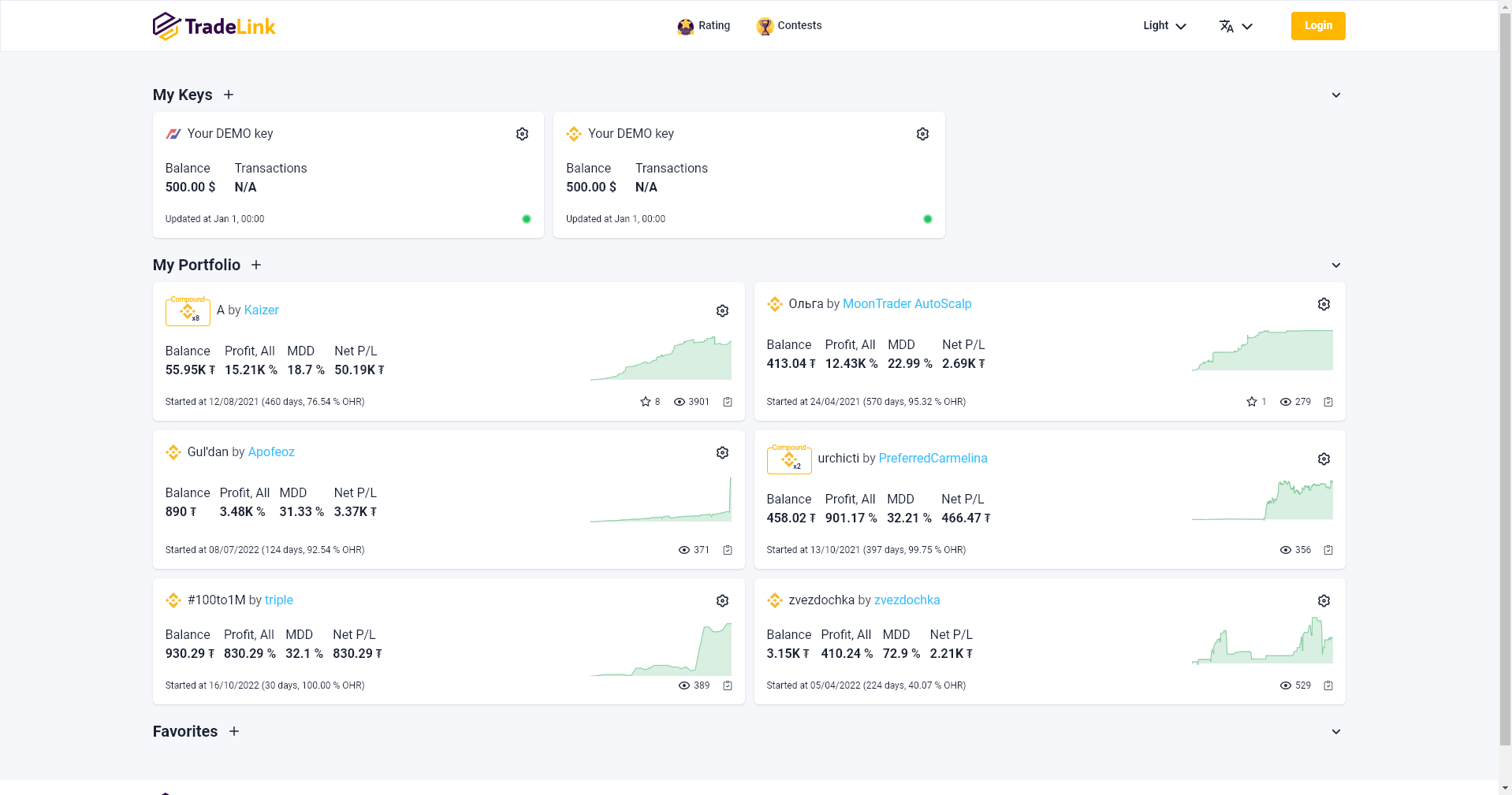Image resolution: width=1512 pixels, height=795 pixels.
Task: Collapse the My Keys section
Action: click(1336, 95)
